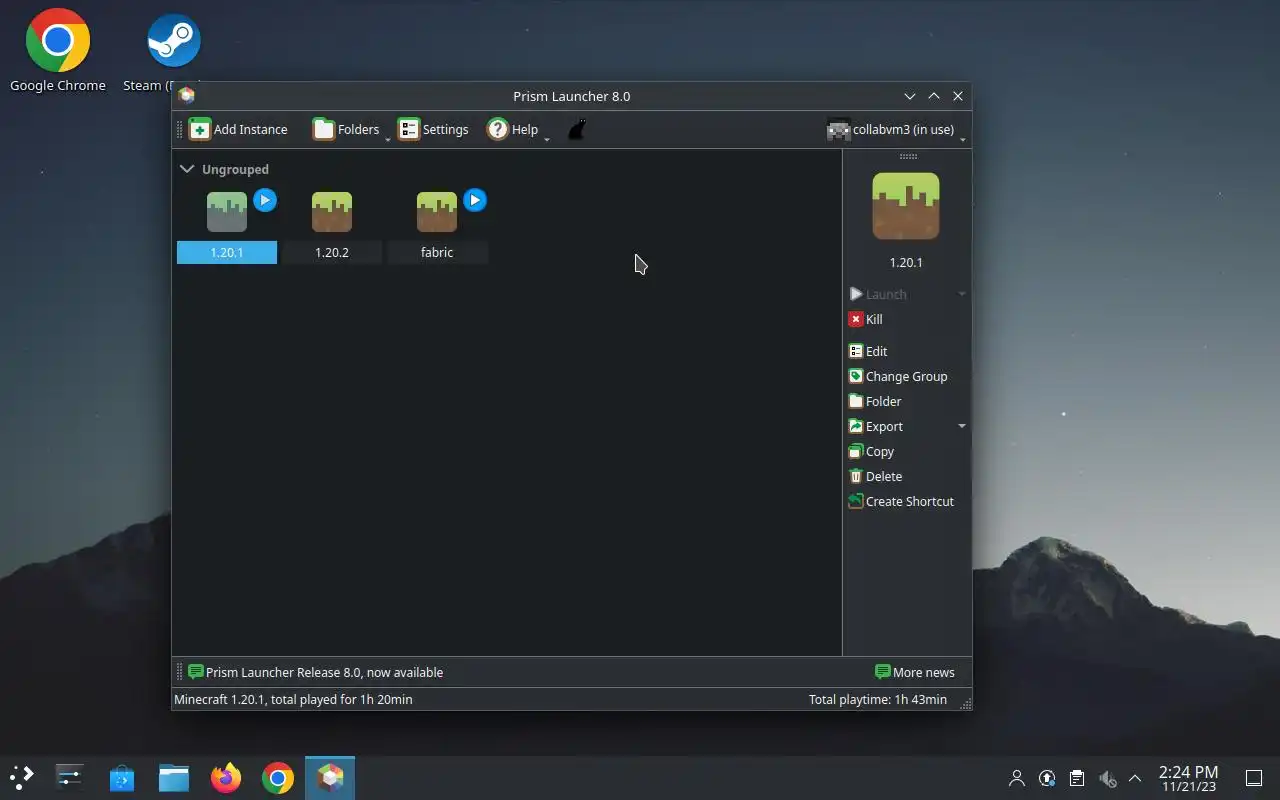
Task: Select the 1.20.2 instance icon
Action: click(332, 212)
